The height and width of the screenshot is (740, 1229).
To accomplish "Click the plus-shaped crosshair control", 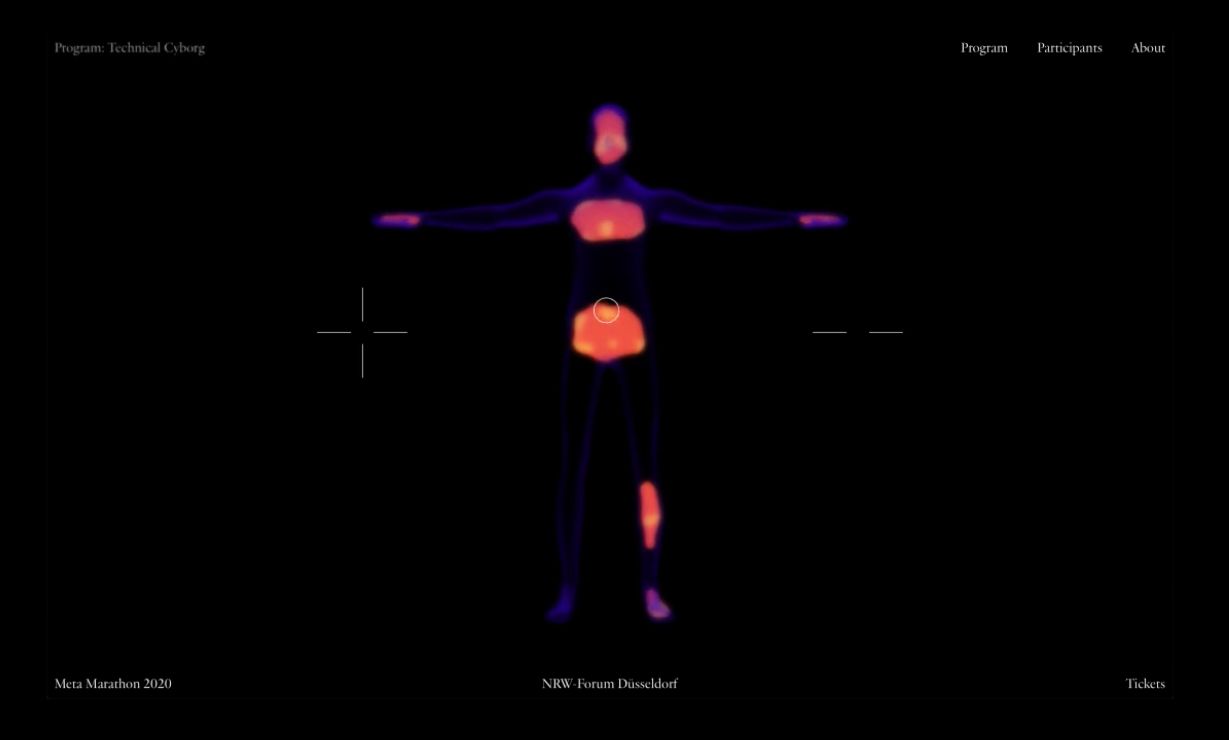I will click(x=362, y=332).
